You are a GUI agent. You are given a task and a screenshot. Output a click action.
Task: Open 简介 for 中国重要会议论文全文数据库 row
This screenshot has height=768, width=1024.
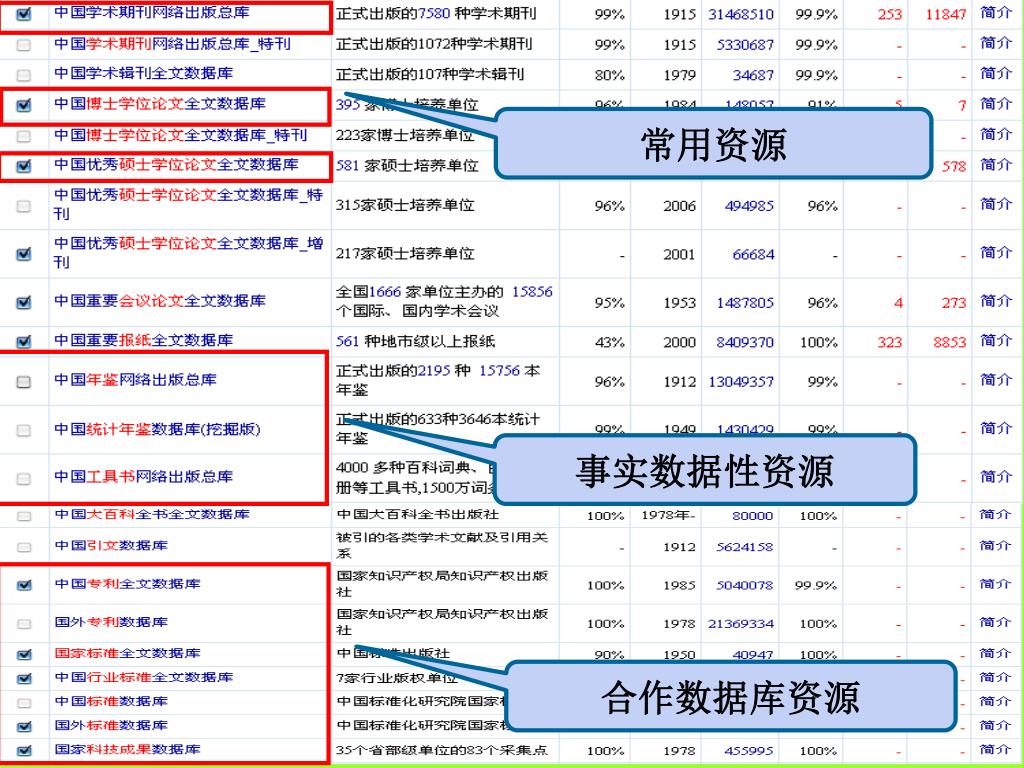point(996,301)
